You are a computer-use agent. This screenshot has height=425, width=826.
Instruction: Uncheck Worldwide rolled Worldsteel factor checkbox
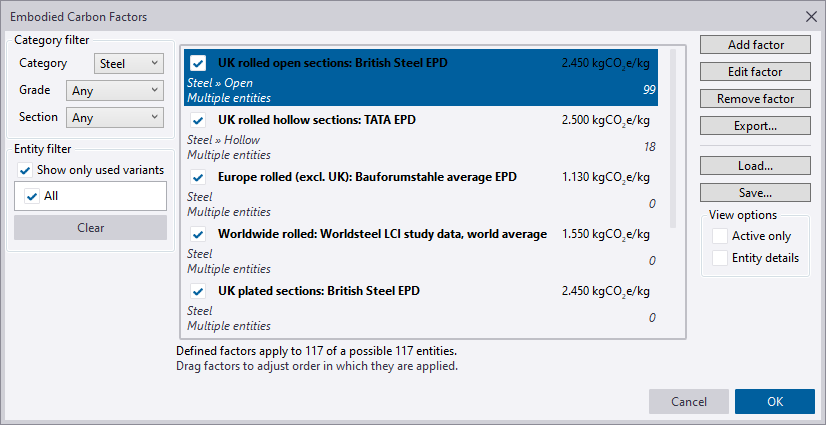[x=198, y=234]
